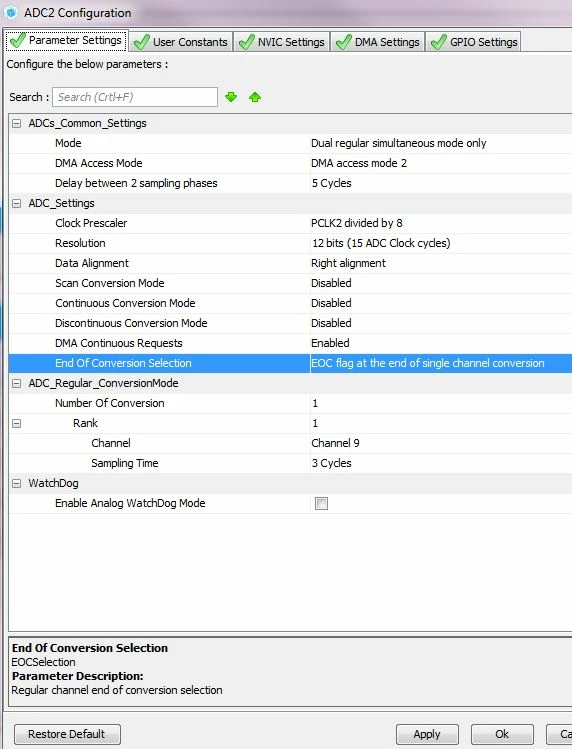Switch to the User Constants tab
The height and width of the screenshot is (749, 572).
pos(181,42)
